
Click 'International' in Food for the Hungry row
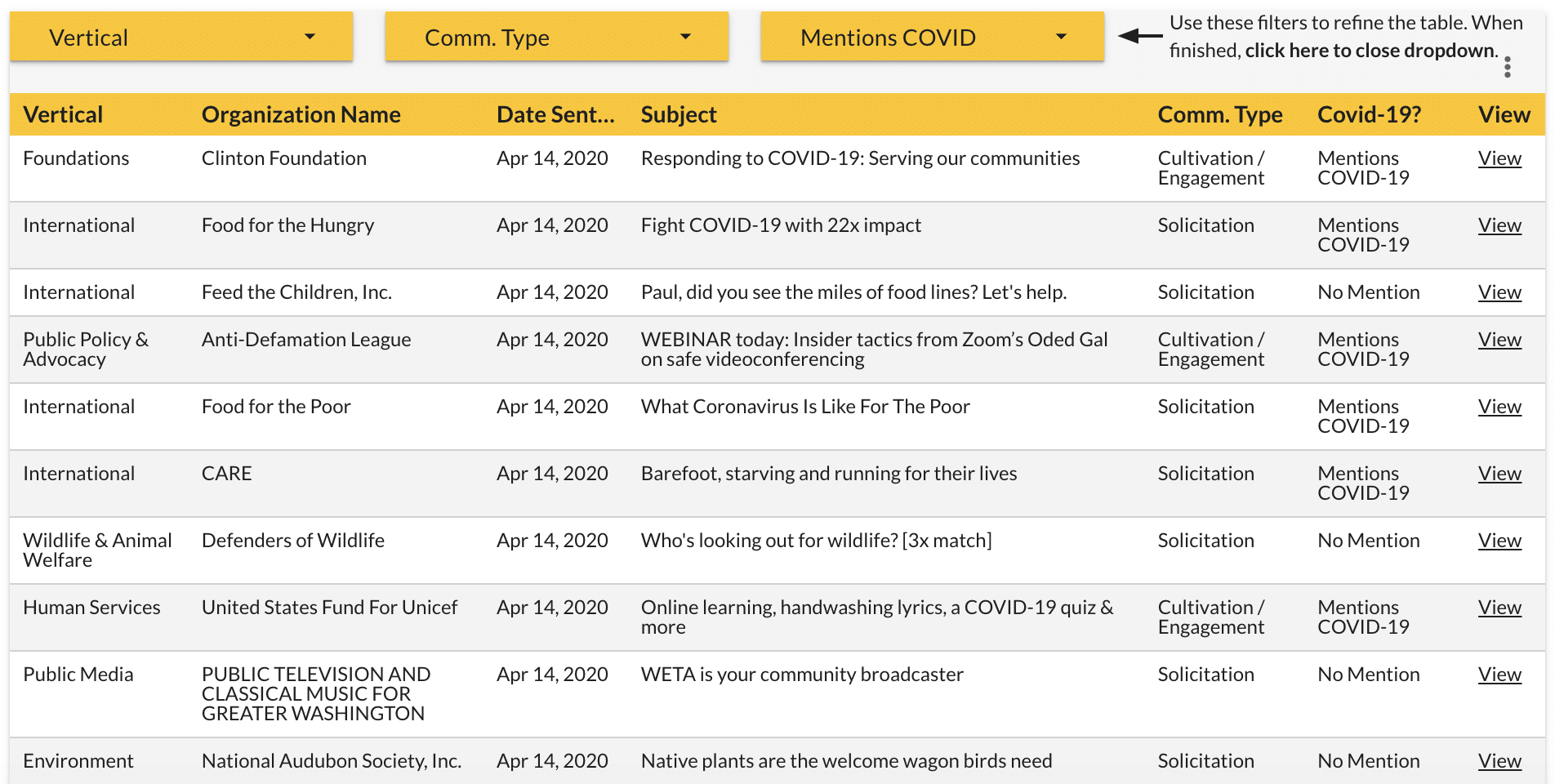[x=78, y=225]
